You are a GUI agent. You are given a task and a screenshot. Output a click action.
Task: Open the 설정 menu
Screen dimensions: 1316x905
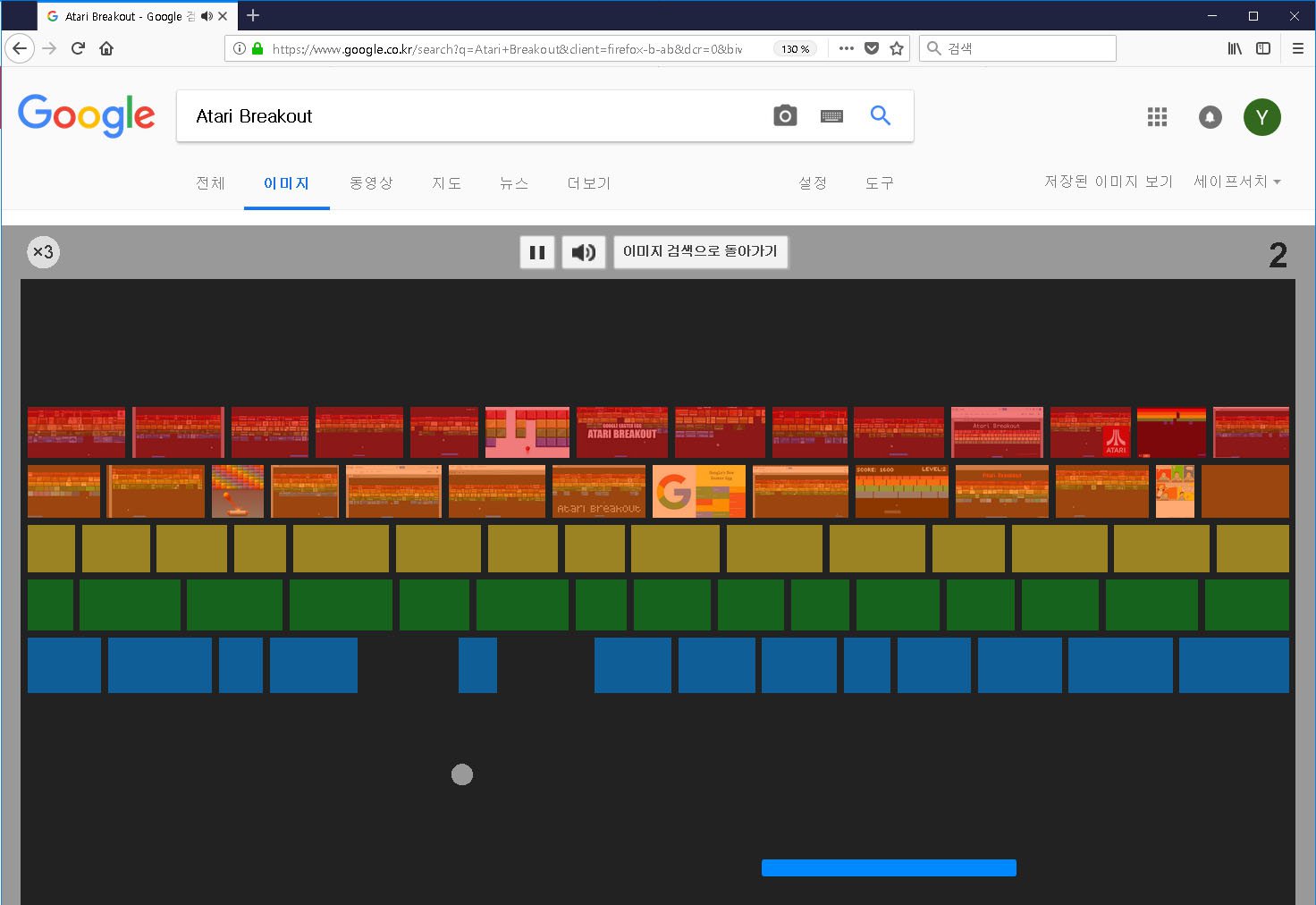coord(813,183)
